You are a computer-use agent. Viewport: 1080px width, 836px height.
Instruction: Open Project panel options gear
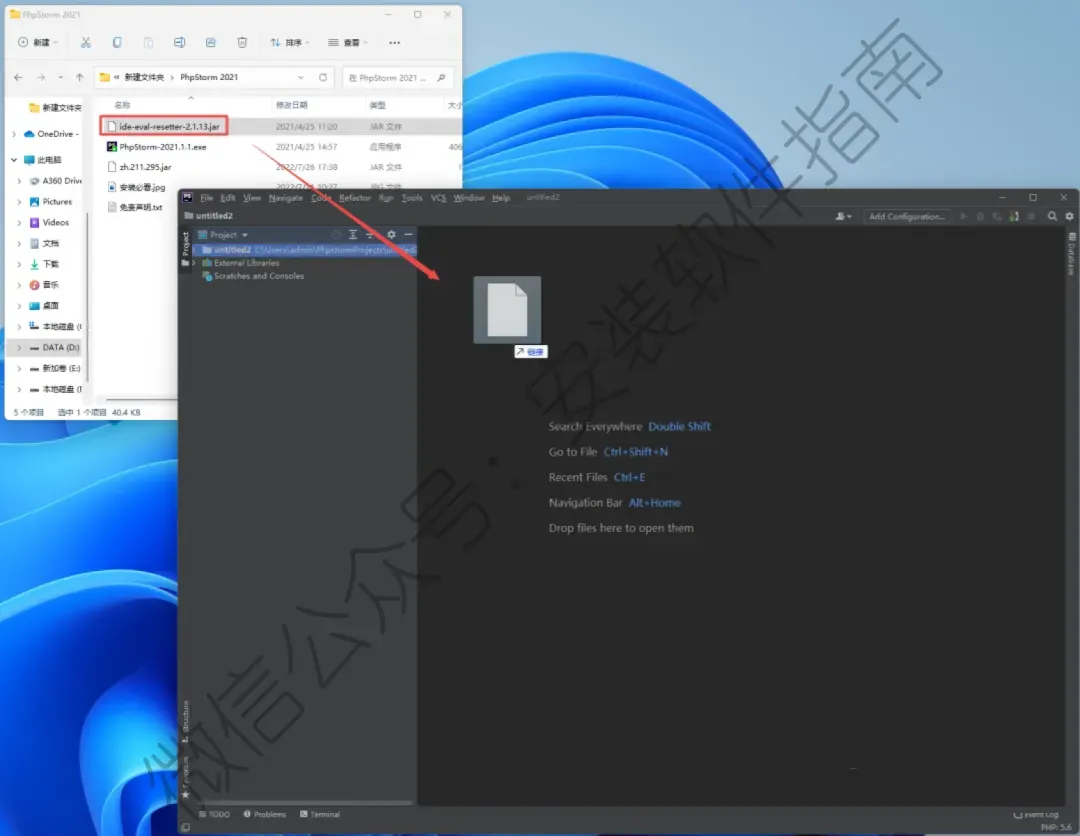pyautogui.click(x=391, y=235)
